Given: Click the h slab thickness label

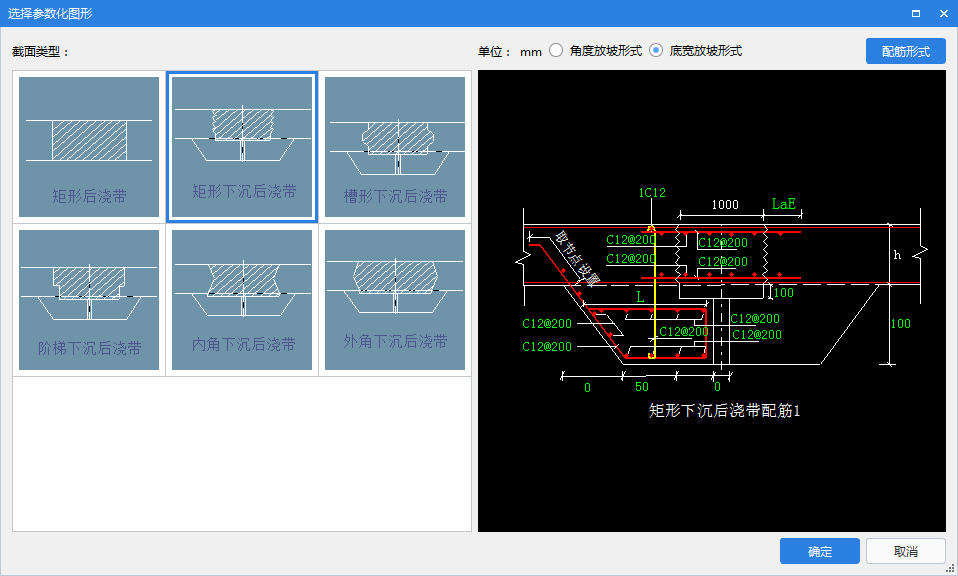Looking at the screenshot, I should (x=897, y=255).
